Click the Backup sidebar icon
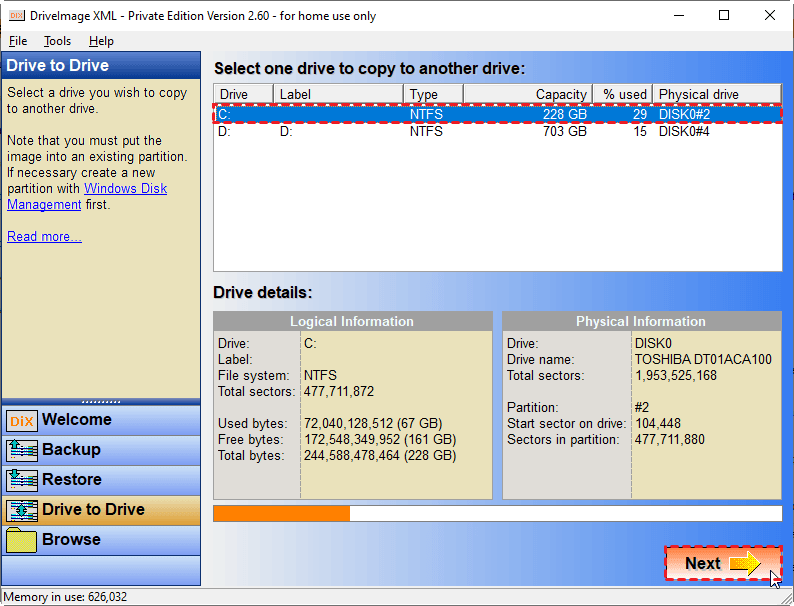Viewport: 794px width, 606px height. (21, 451)
